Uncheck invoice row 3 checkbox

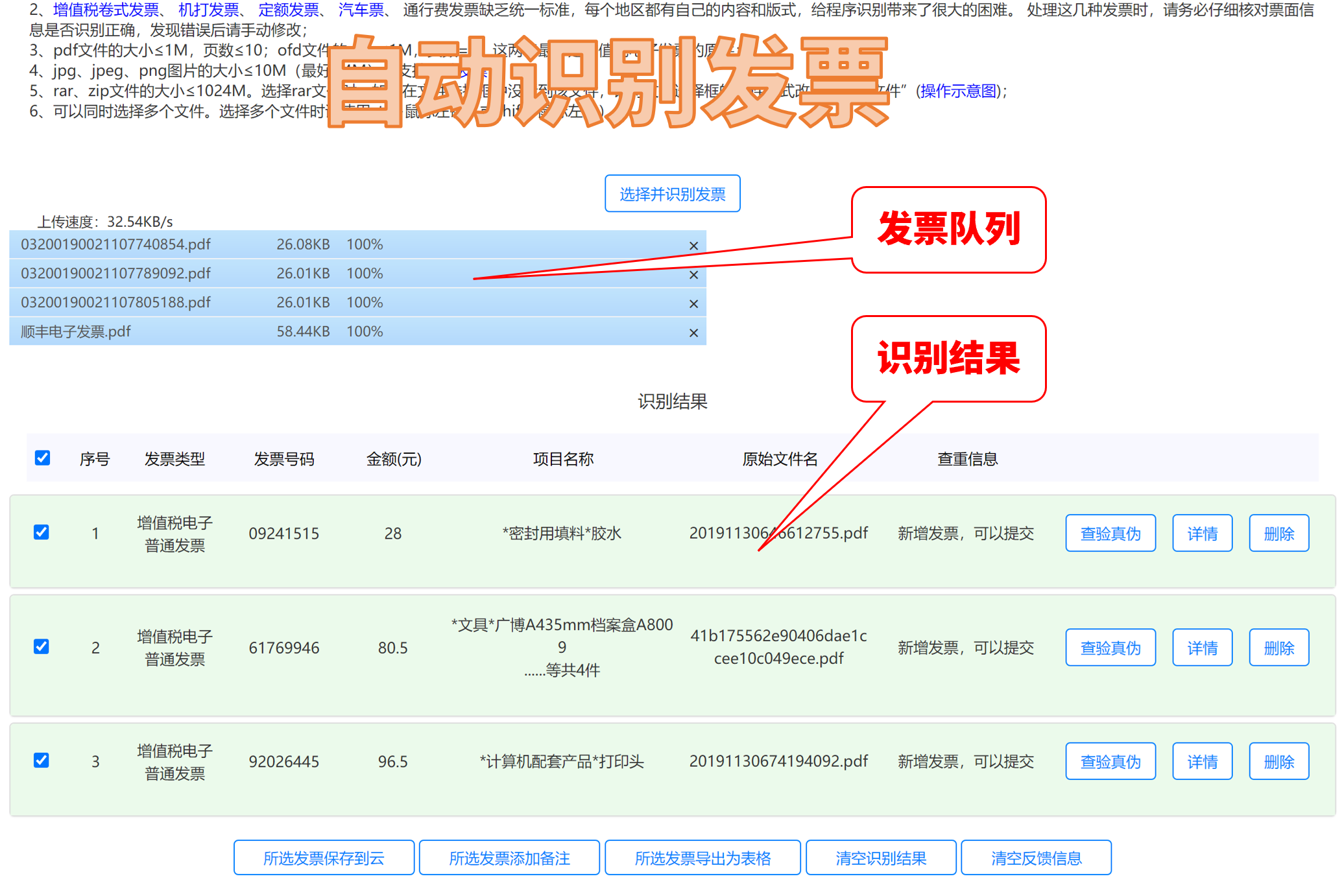pyautogui.click(x=42, y=760)
